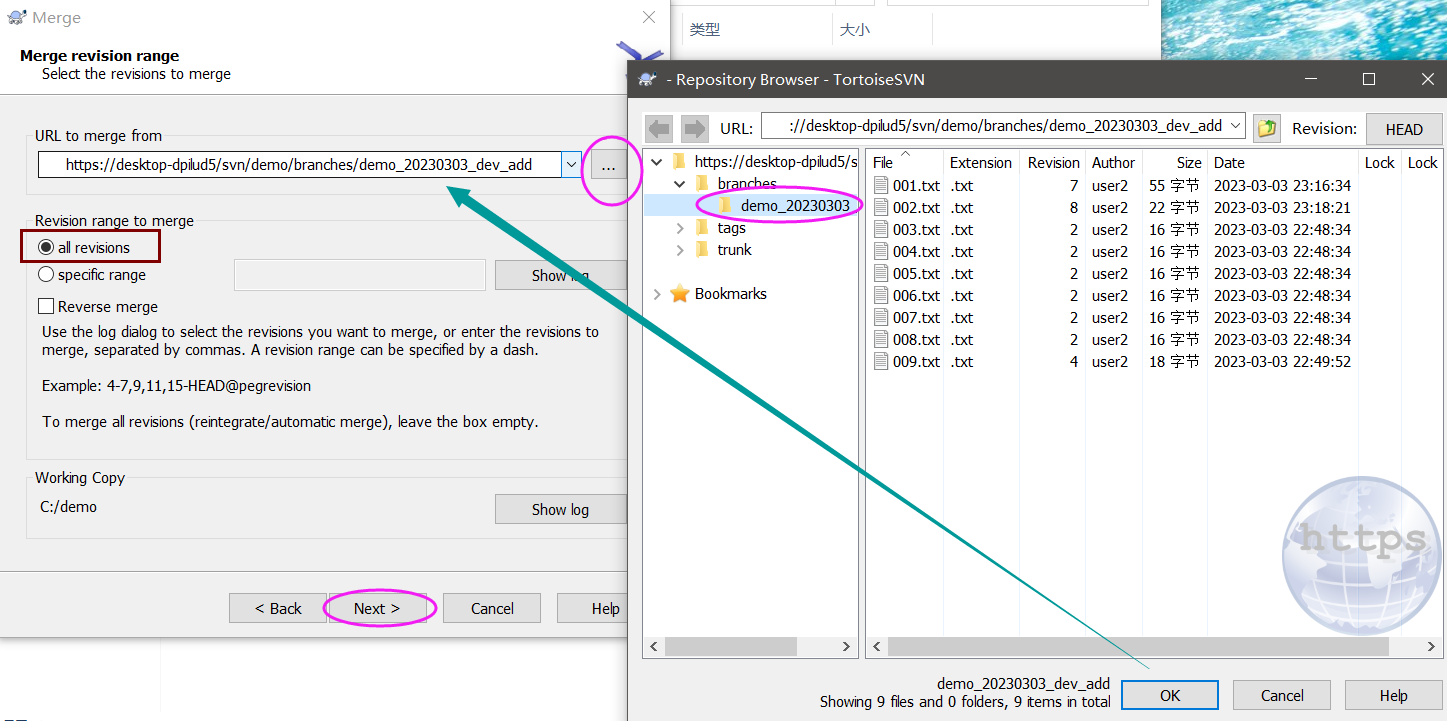Click the '...' browse button in Merge dialog
This screenshot has height=721, width=1447.
[x=608, y=166]
